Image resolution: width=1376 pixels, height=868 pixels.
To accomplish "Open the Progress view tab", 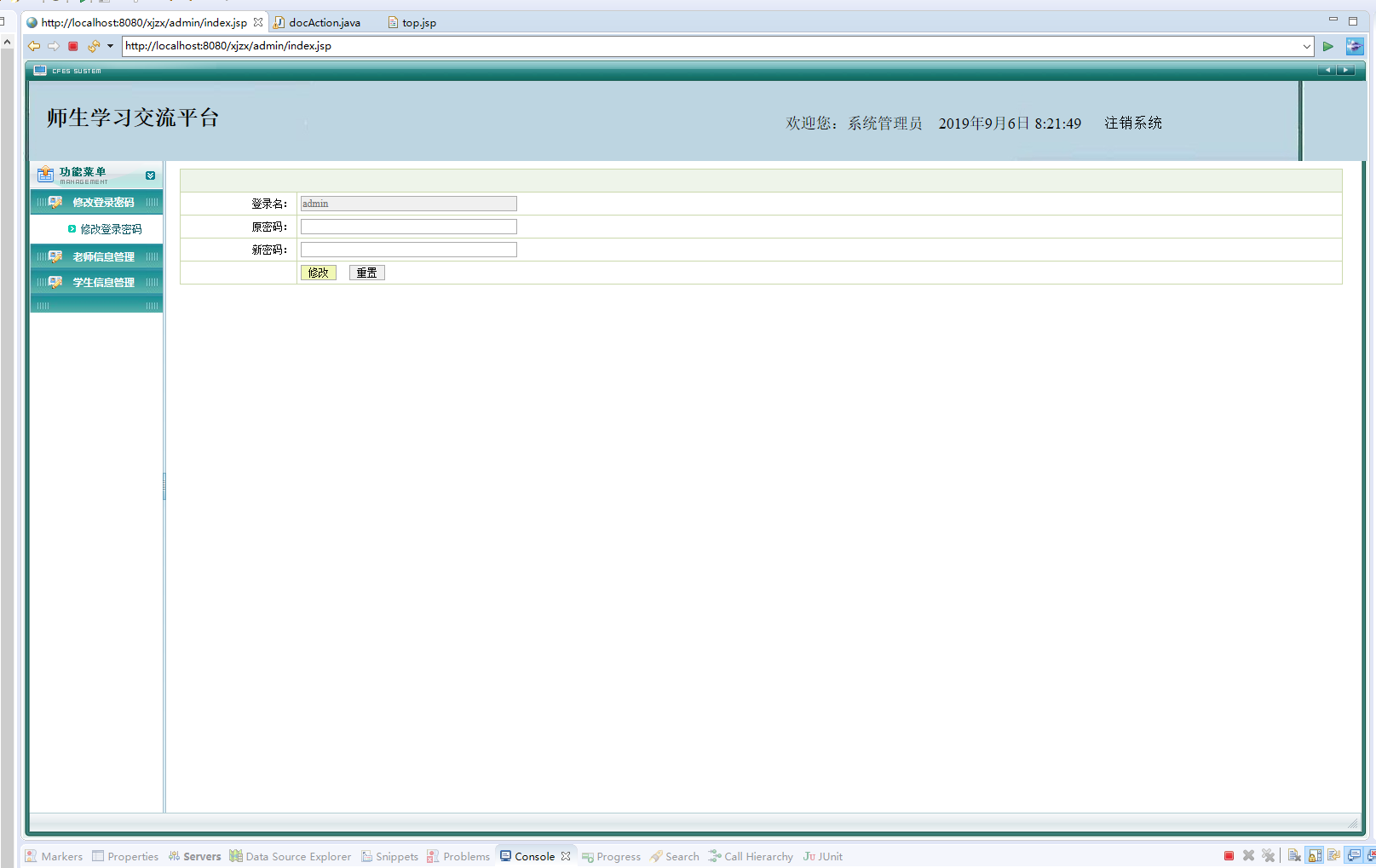I will [x=611, y=856].
